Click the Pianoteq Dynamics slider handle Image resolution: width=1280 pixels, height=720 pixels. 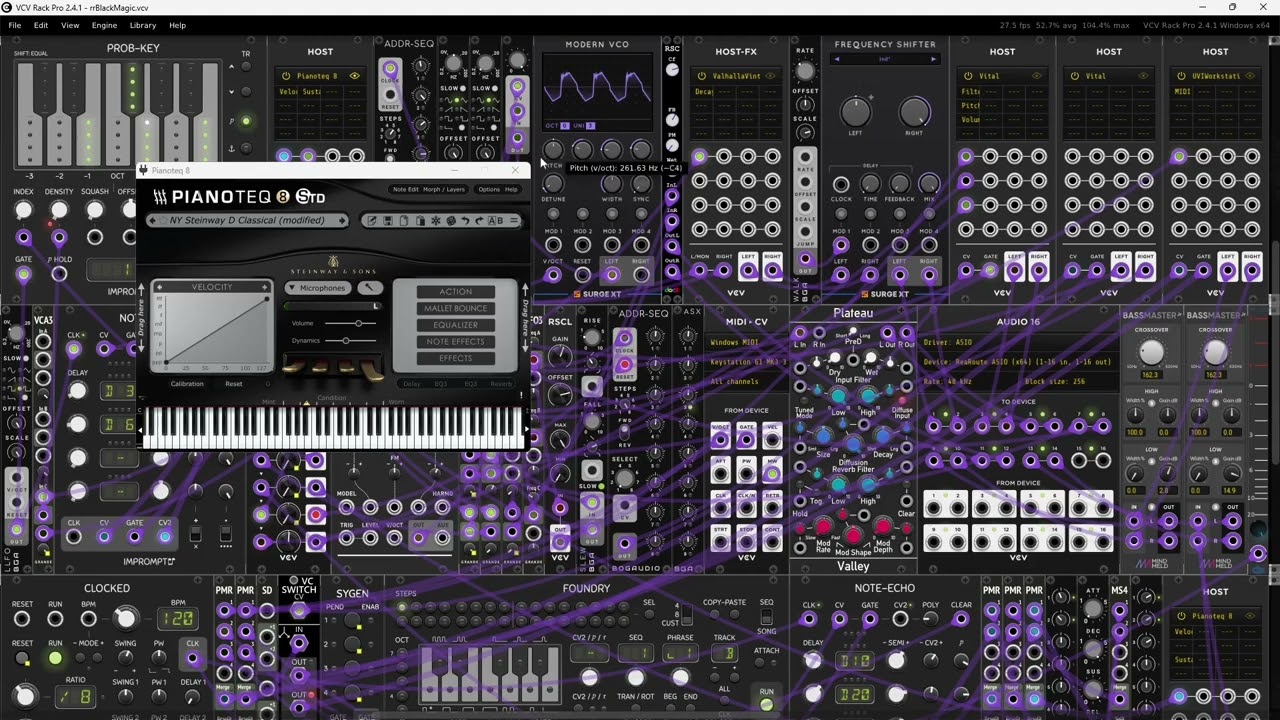coord(346,340)
